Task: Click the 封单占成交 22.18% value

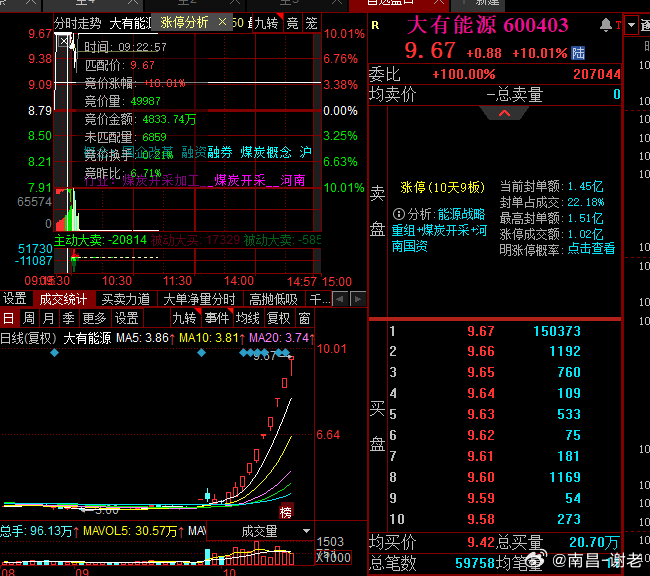Action: (586, 202)
